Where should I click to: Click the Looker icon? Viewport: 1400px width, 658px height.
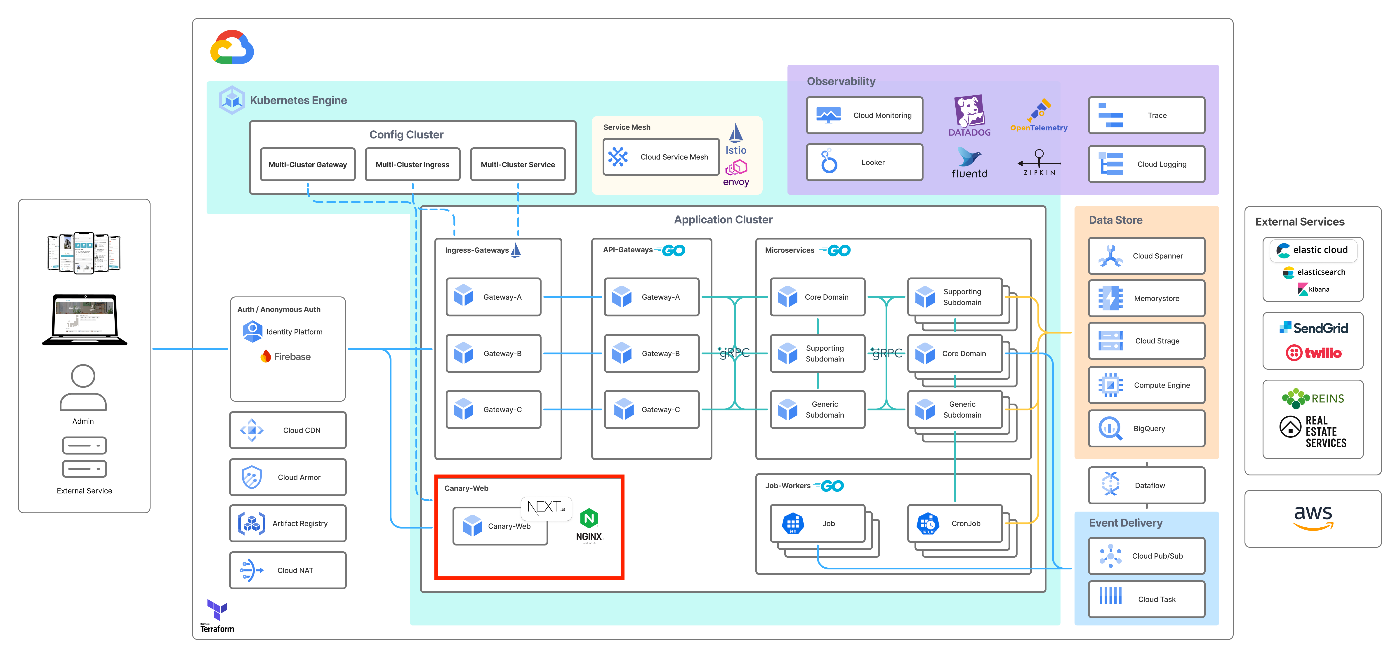pyautogui.click(x=829, y=162)
